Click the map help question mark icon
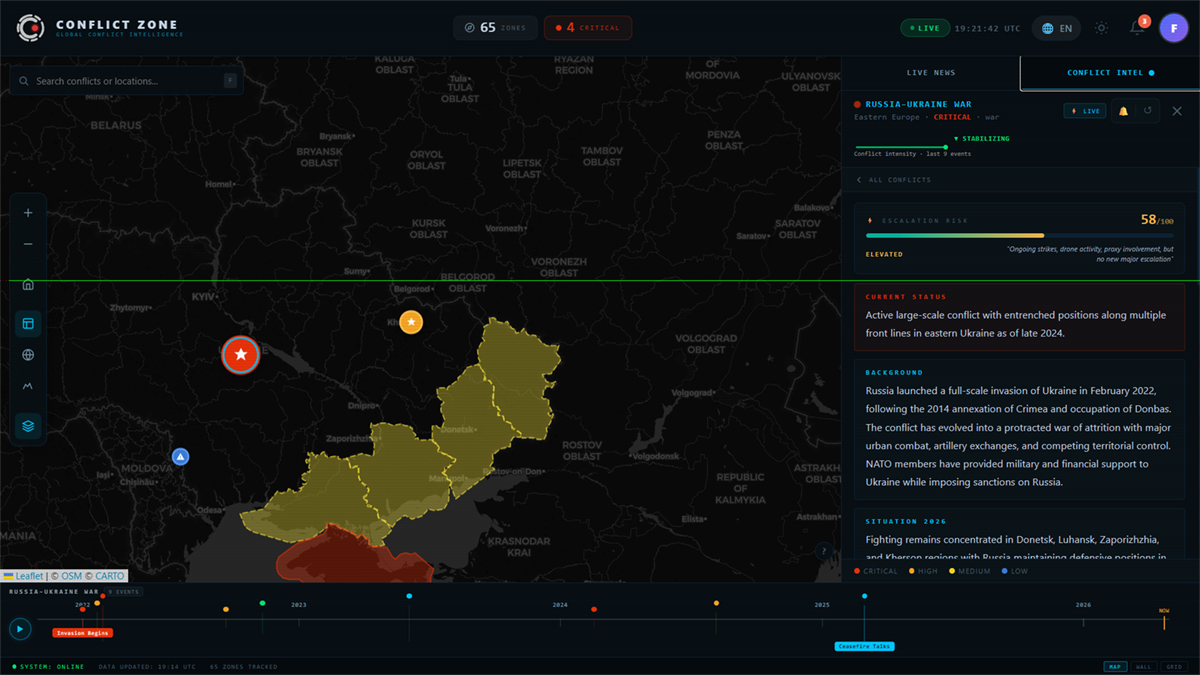 (x=824, y=551)
